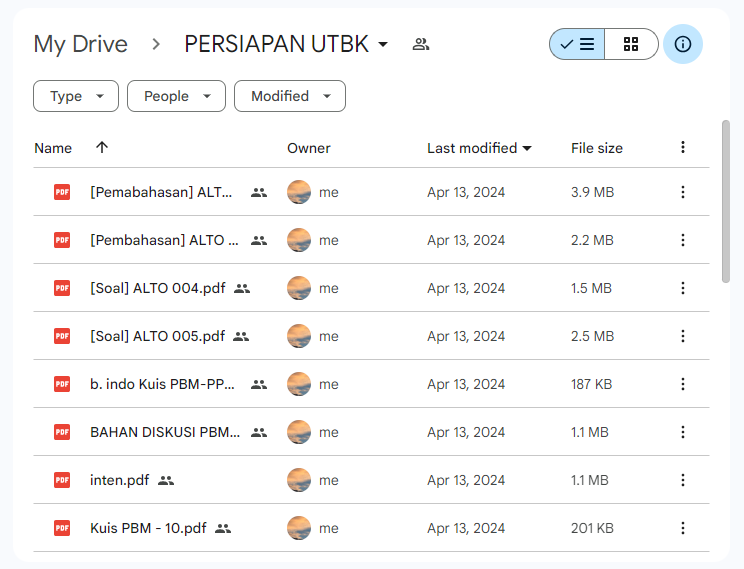Click PDF icon beside [Soal] ALTO 005.pdf
The height and width of the screenshot is (569, 744).
click(62, 336)
